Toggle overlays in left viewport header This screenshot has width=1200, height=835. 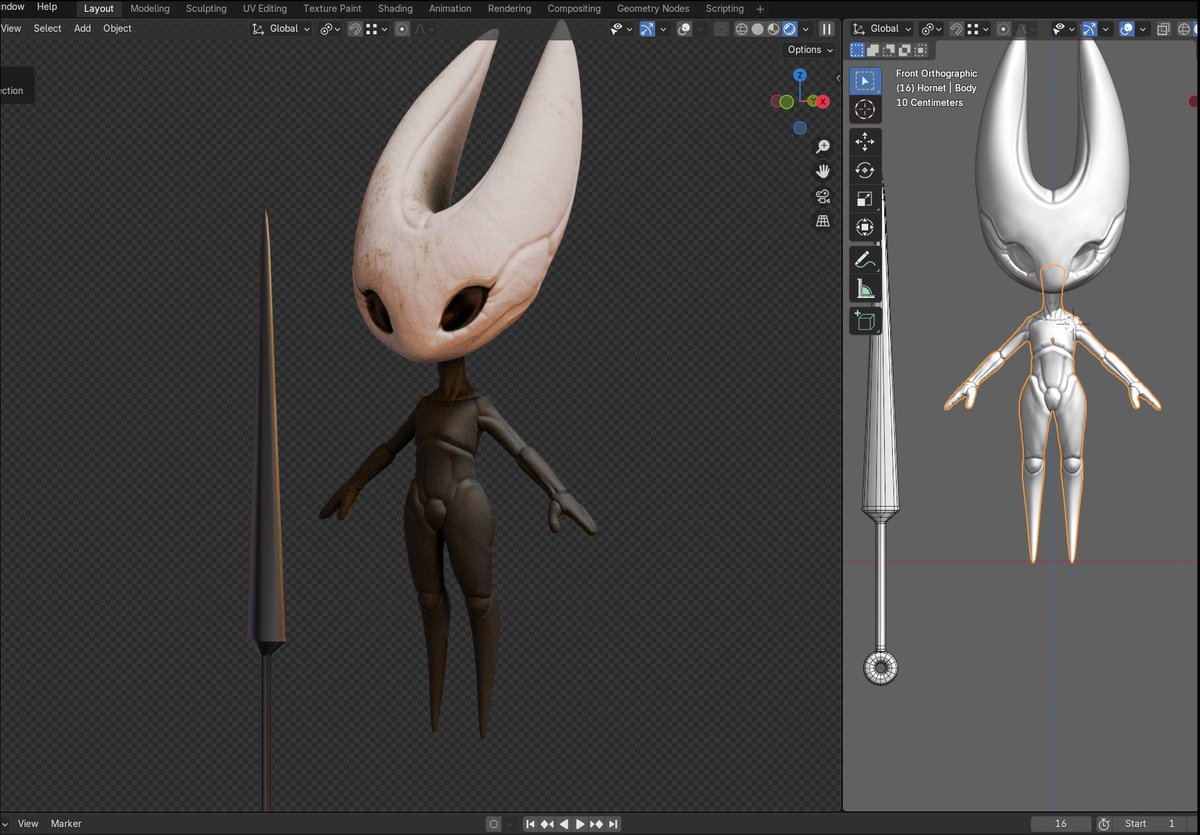click(684, 29)
